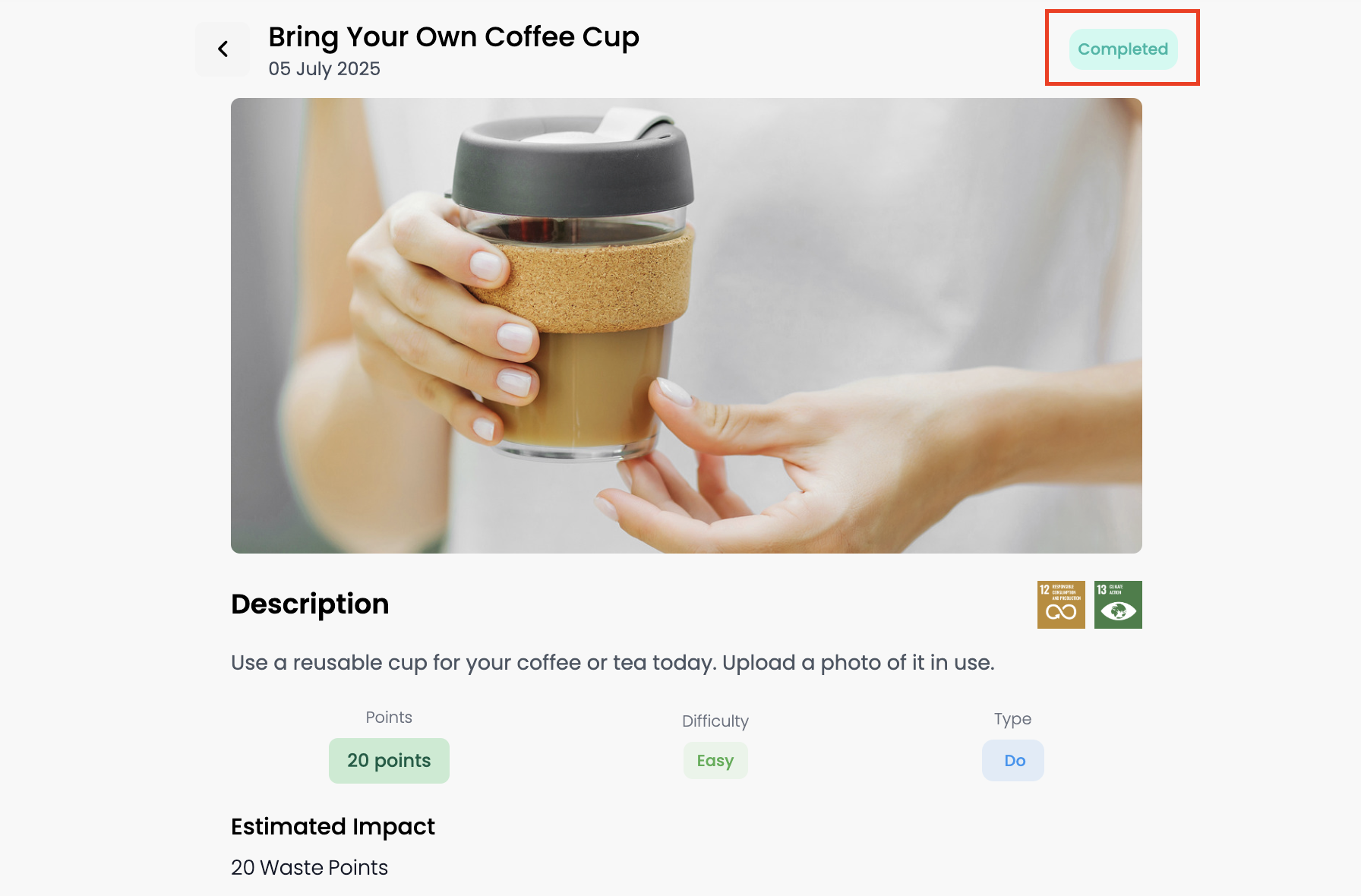Select the Do type tag
Screen dimensions: 1361x896
(x=1013, y=760)
